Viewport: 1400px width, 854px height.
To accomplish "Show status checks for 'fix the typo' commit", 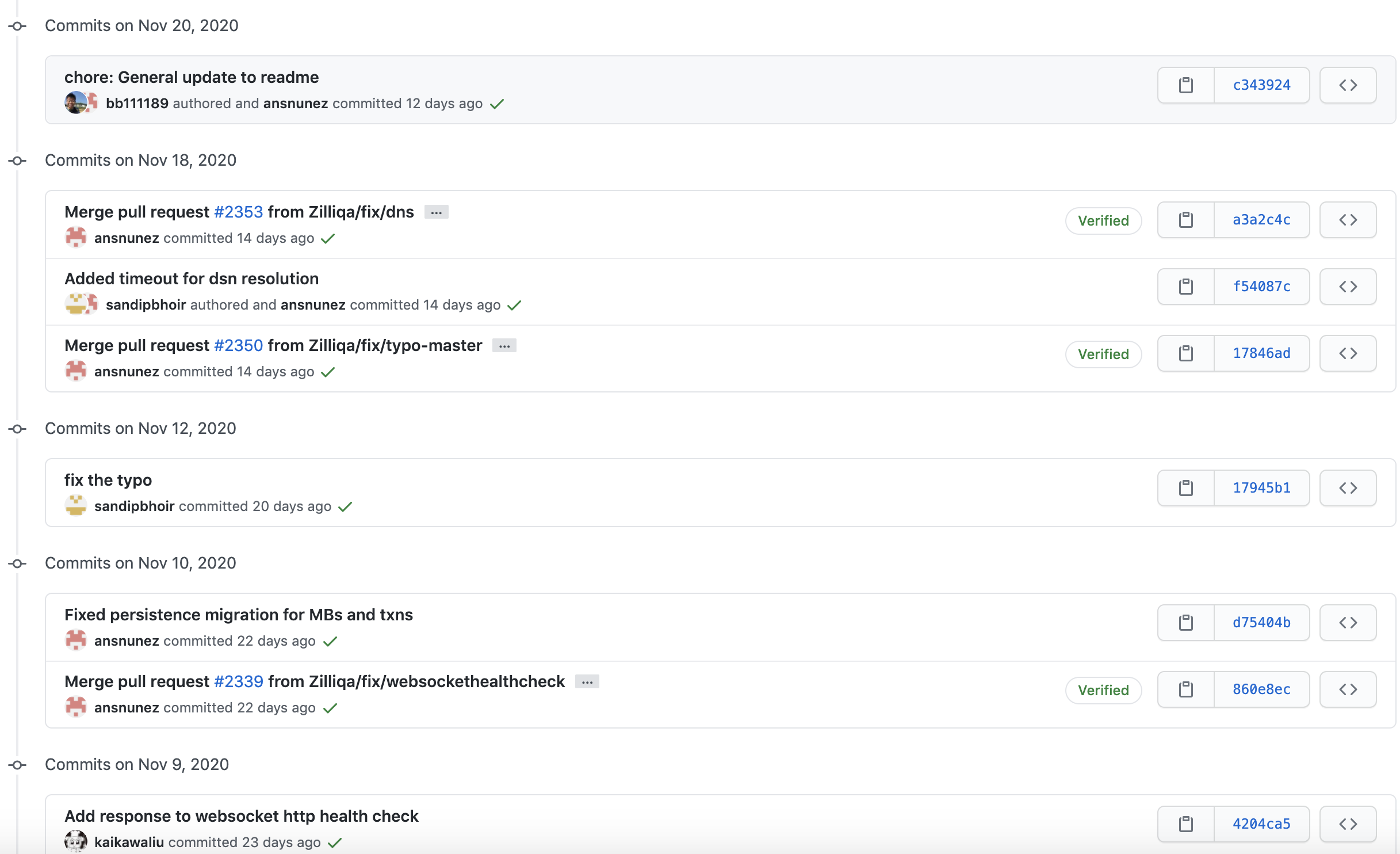I will pyautogui.click(x=345, y=507).
